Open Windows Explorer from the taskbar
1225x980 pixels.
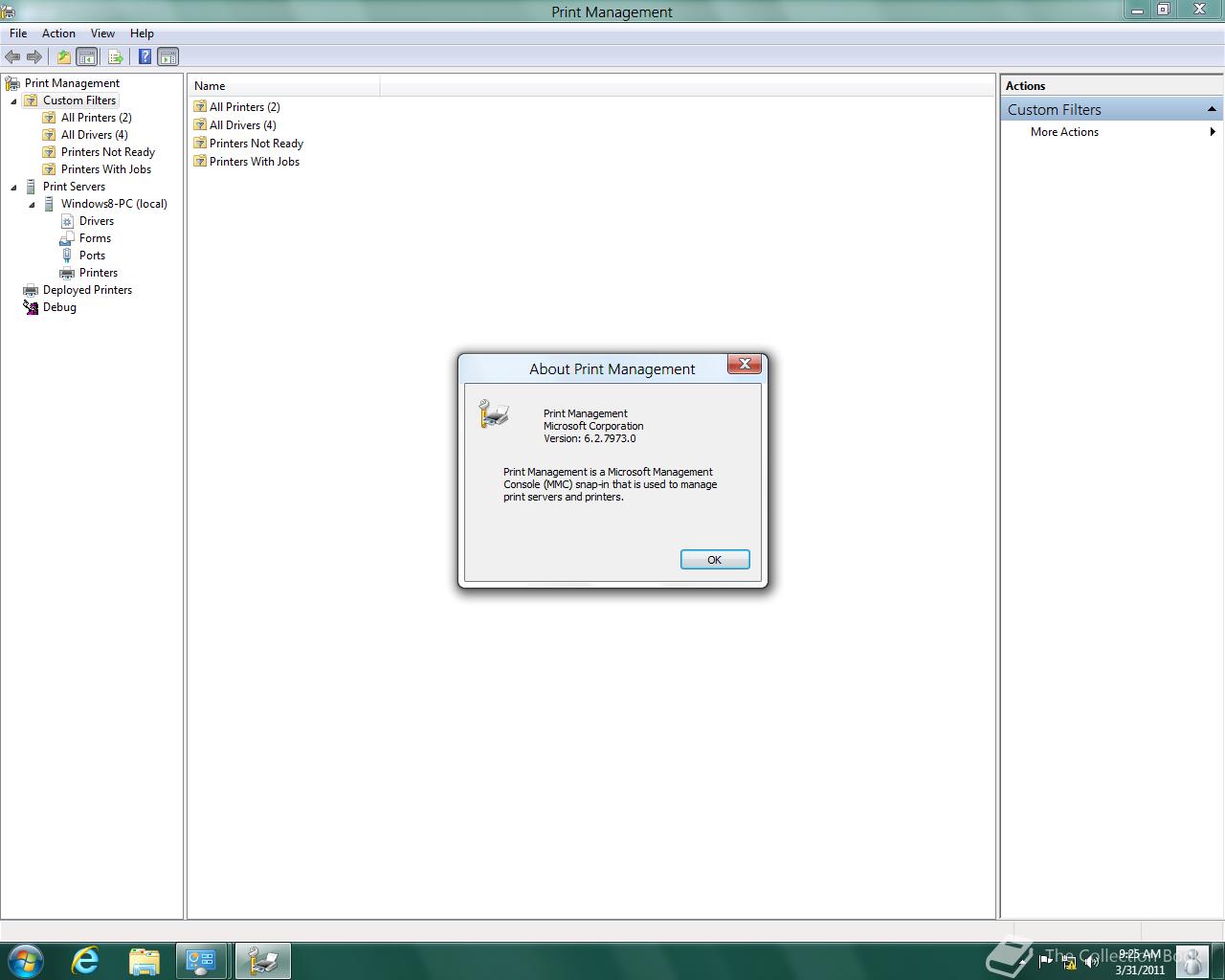(144, 961)
